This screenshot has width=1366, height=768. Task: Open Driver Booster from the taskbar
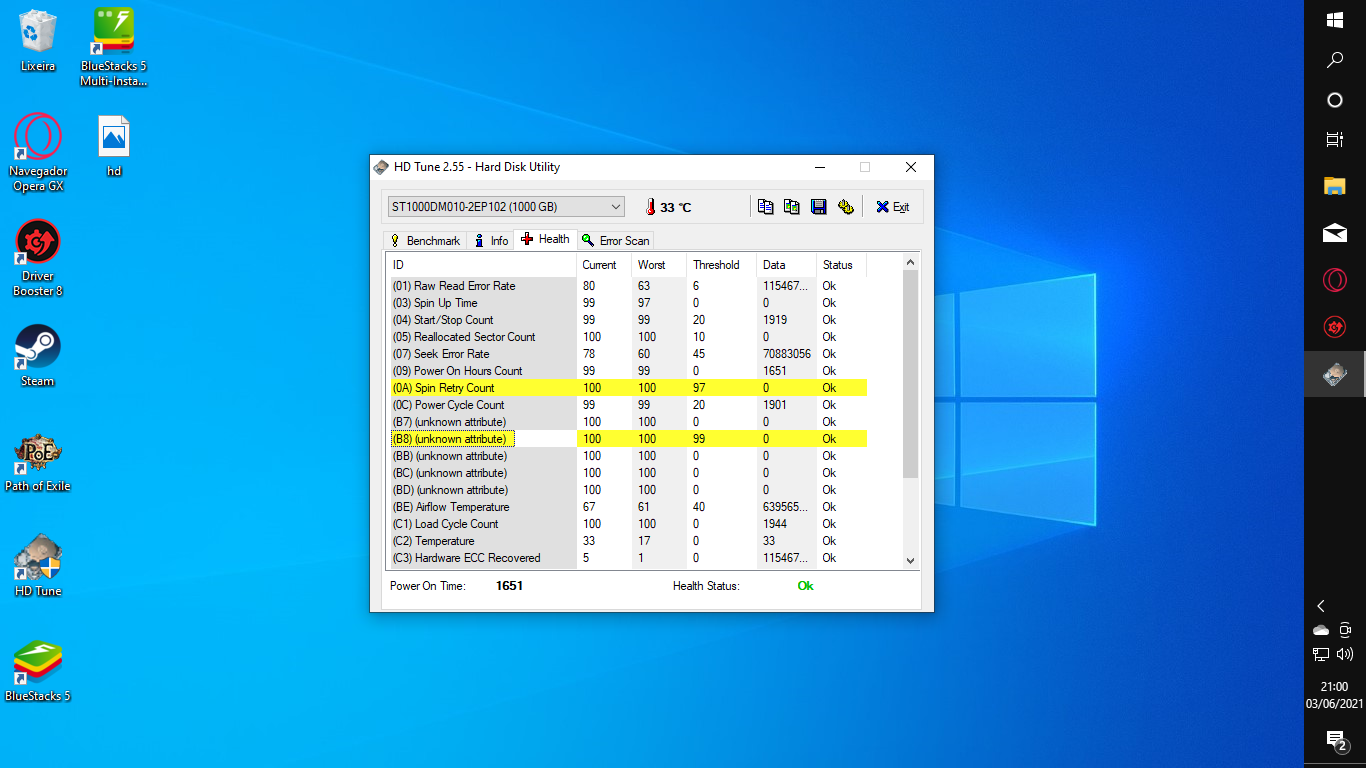(x=1335, y=327)
